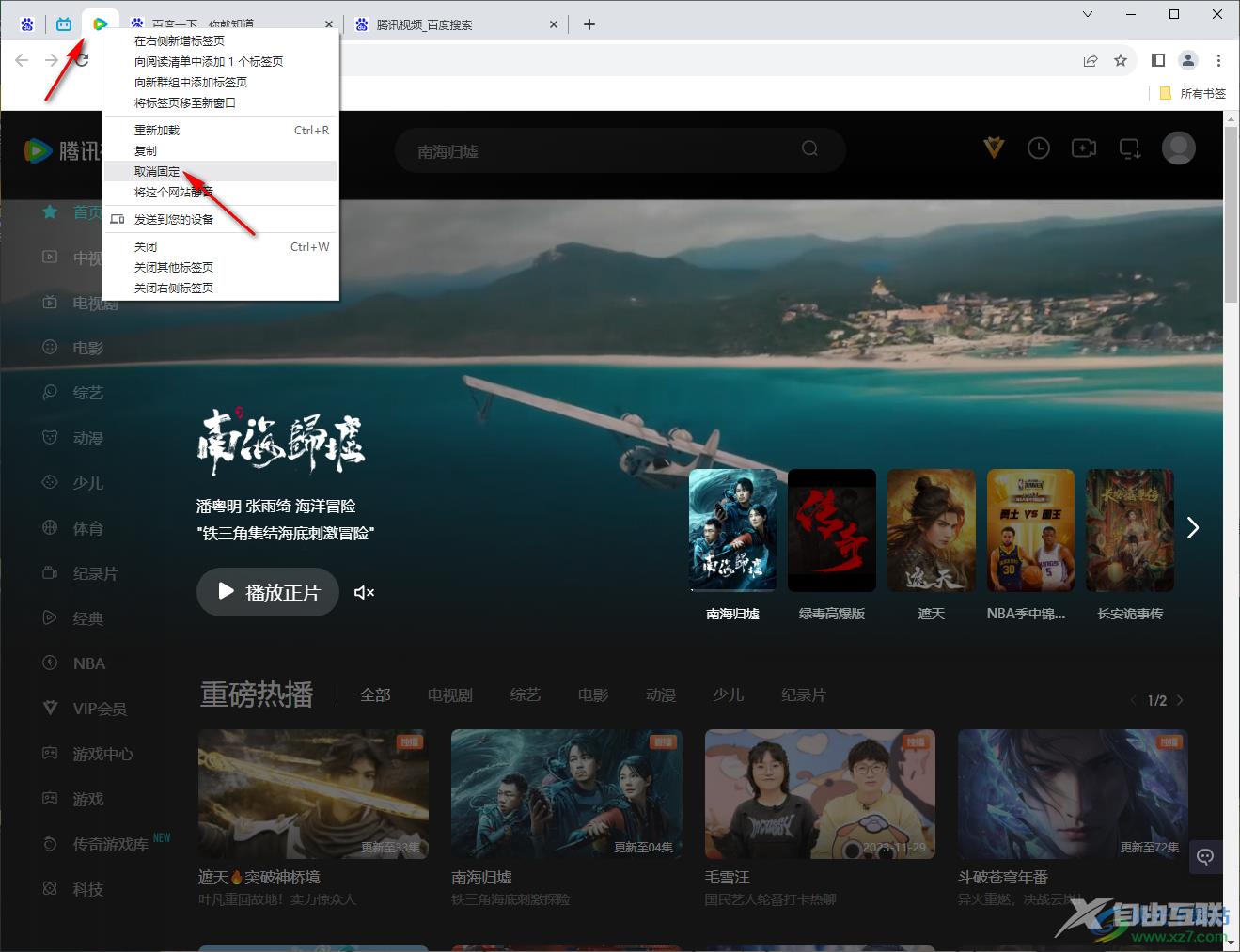1240x952 pixels.
Task: Open the video upload camera icon
Action: coord(1084,148)
